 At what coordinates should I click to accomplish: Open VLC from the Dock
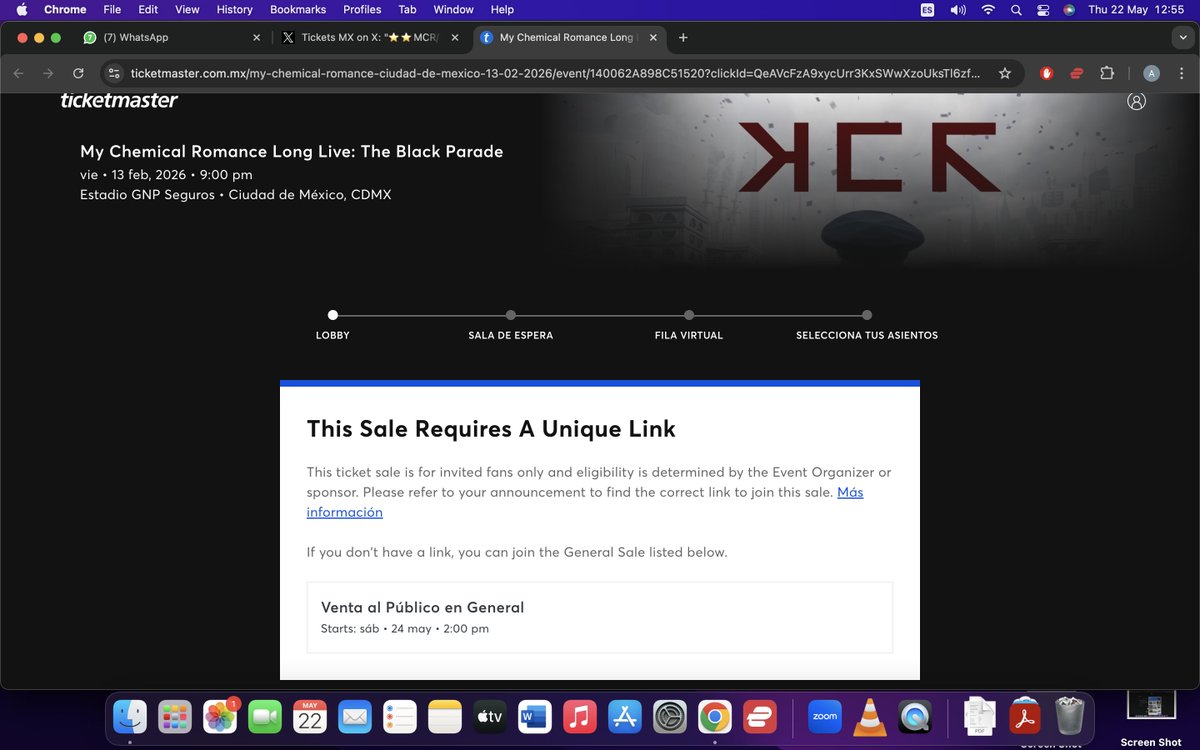coord(870,716)
